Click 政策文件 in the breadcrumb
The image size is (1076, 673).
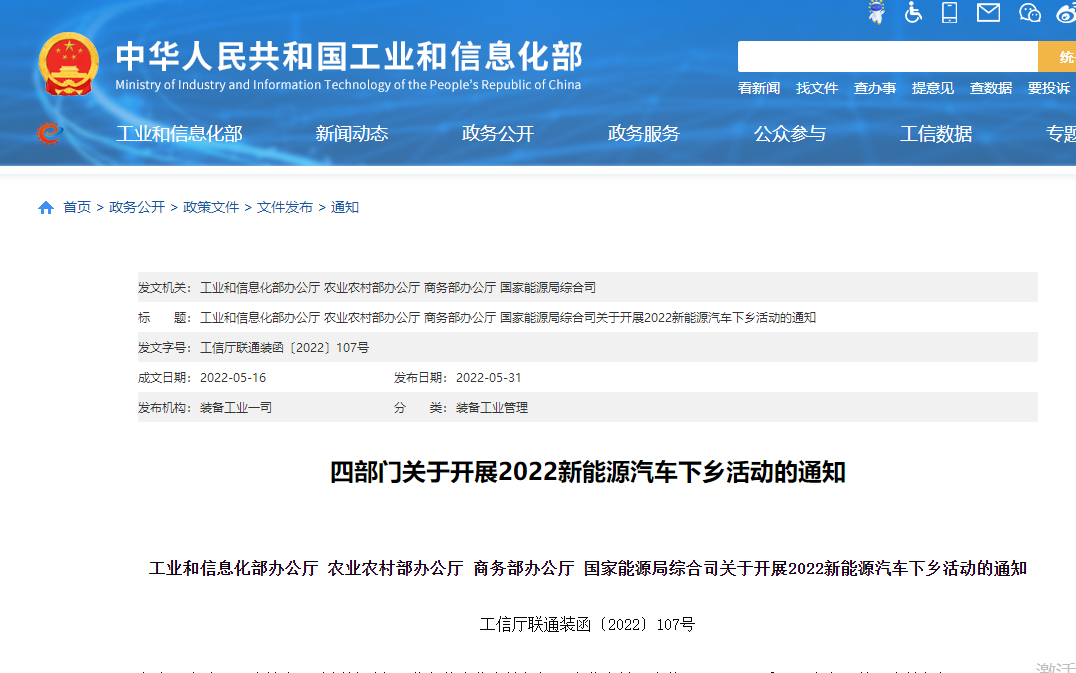[x=211, y=208]
